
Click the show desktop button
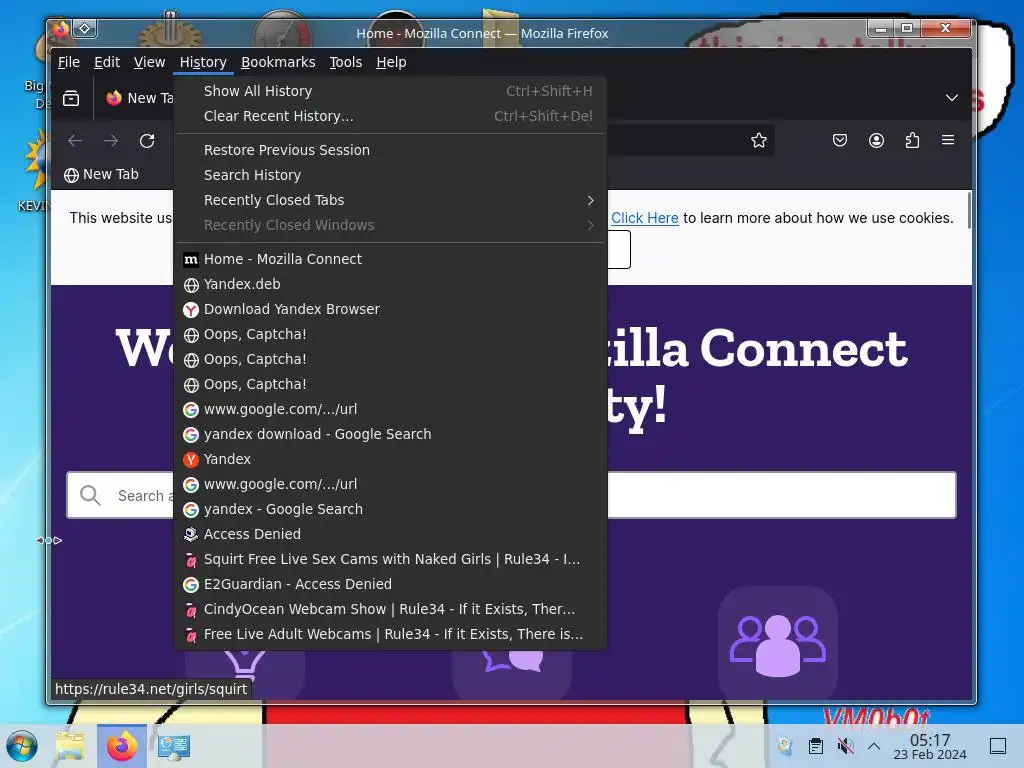998,746
